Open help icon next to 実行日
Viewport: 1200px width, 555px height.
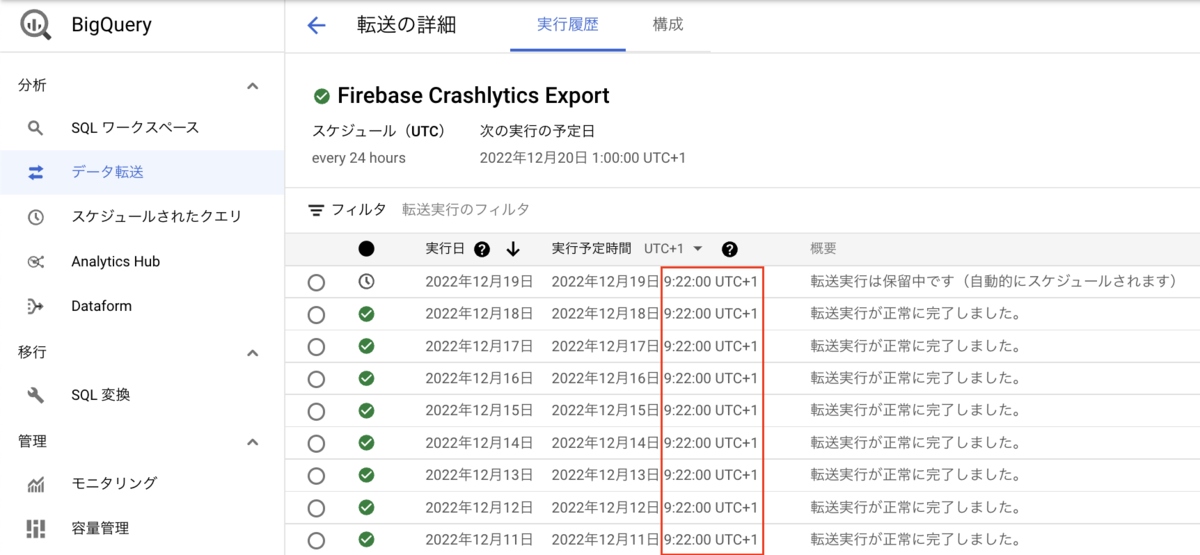(482, 249)
